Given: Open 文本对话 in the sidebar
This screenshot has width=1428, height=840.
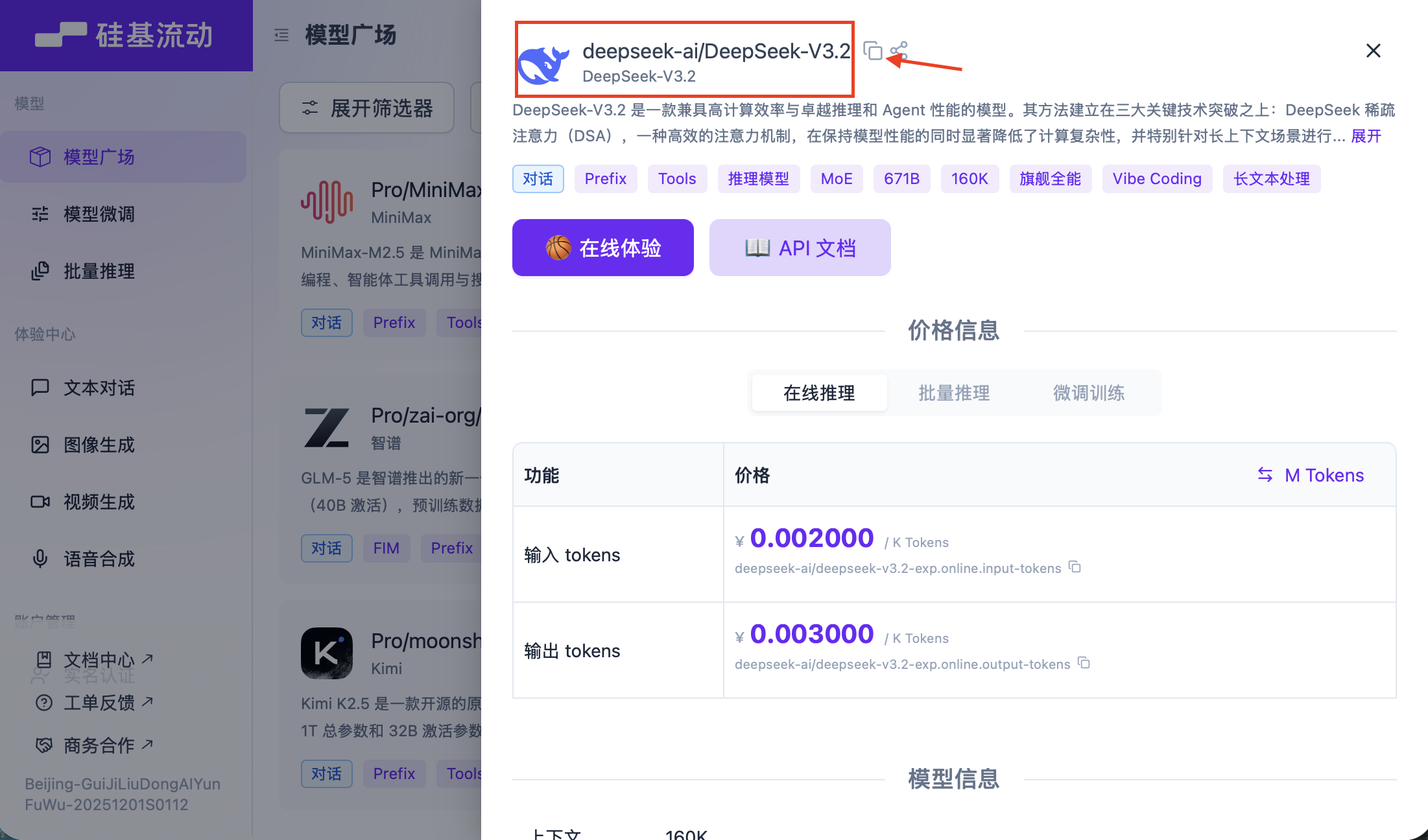Looking at the screenshot, I should (123, 388).
